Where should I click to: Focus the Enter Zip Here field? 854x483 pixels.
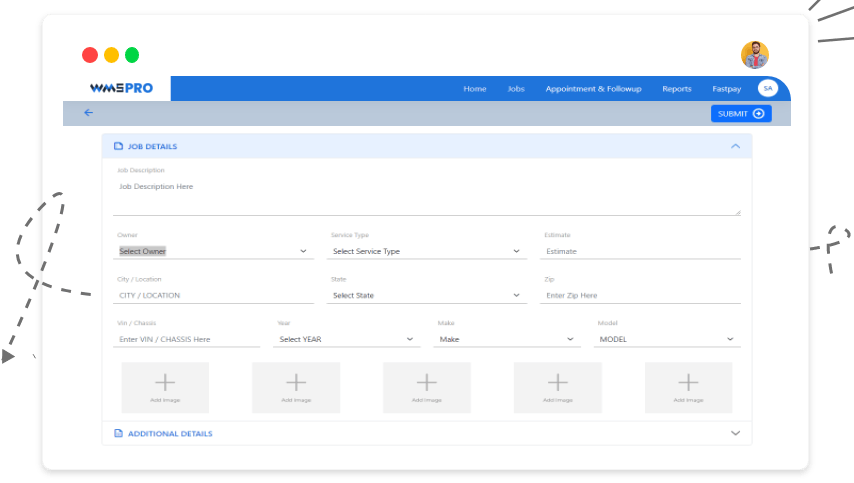[x=641, y=296]
